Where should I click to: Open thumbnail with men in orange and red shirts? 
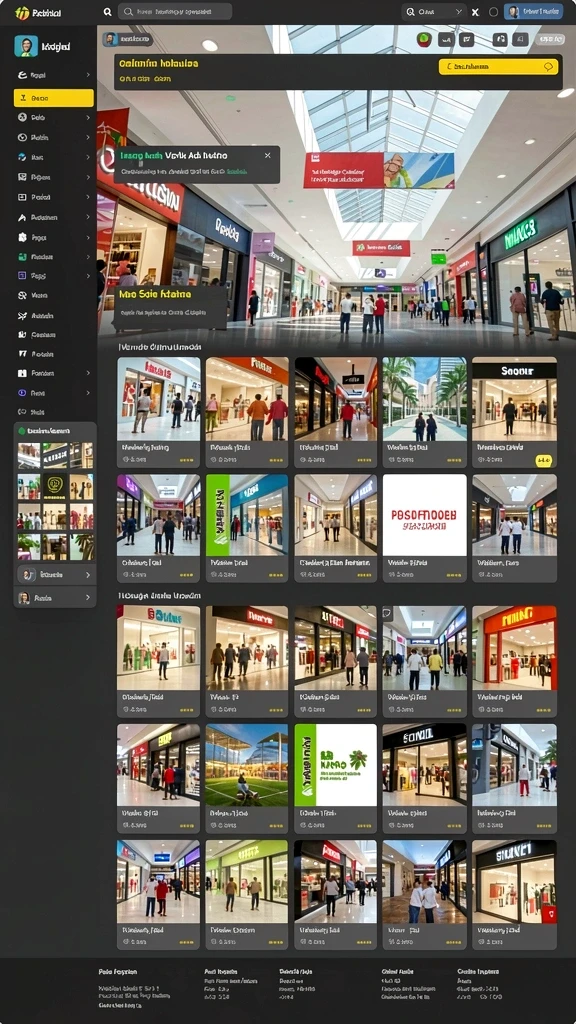click(247, 399)
